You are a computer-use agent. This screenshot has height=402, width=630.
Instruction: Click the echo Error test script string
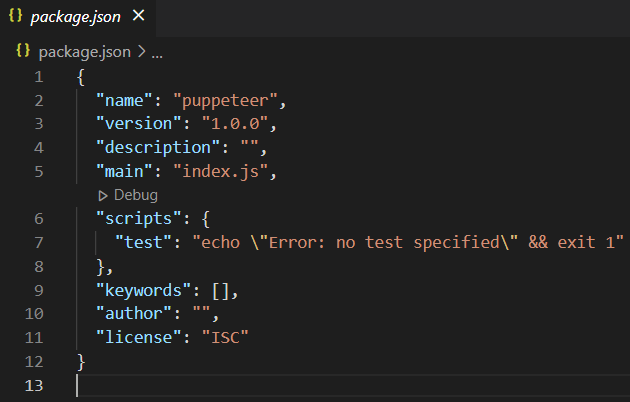point(408,243)
